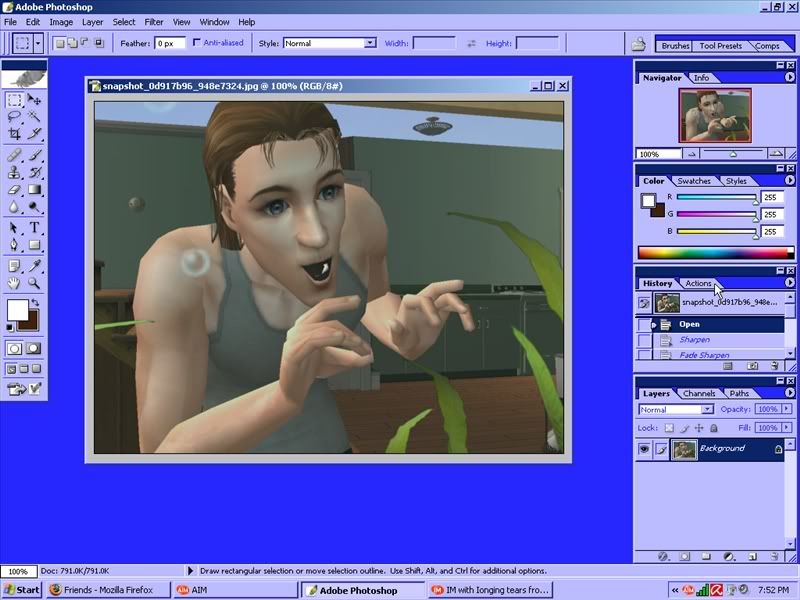Open the Layer menu
800x600 pixels.
[x=92, y=22]
